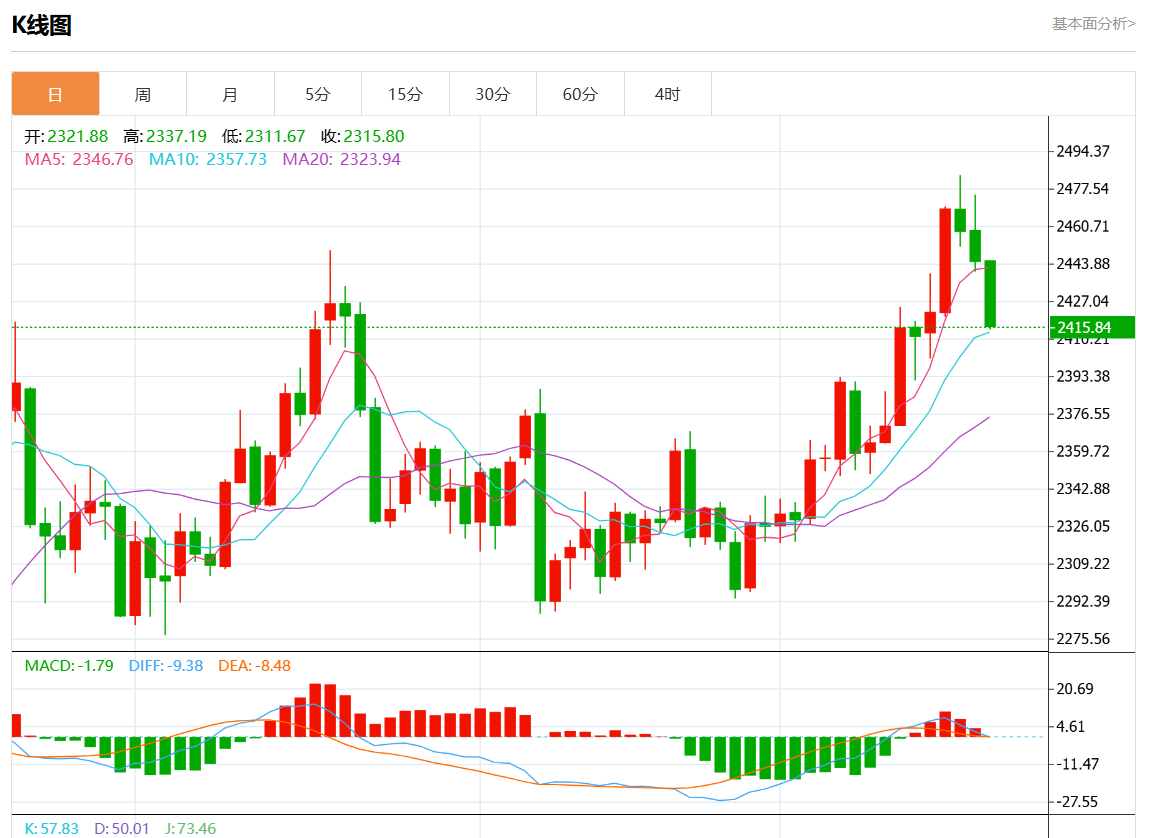1150x838 pixels.
Task: Click the latest green candlestick at chart's right end
Action: click(x=990, y=293)
